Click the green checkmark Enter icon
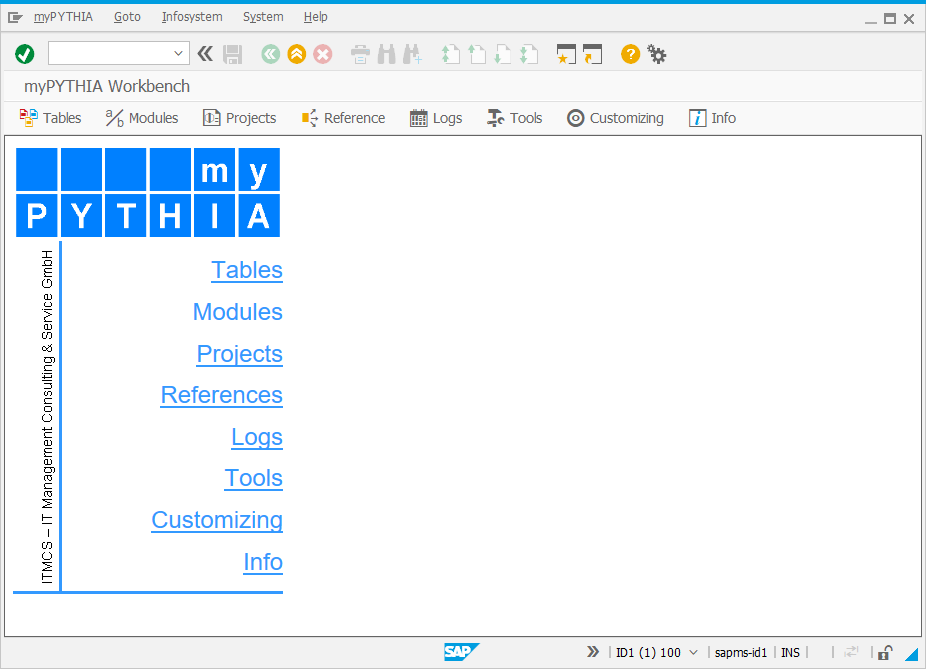 click(25, 54)
